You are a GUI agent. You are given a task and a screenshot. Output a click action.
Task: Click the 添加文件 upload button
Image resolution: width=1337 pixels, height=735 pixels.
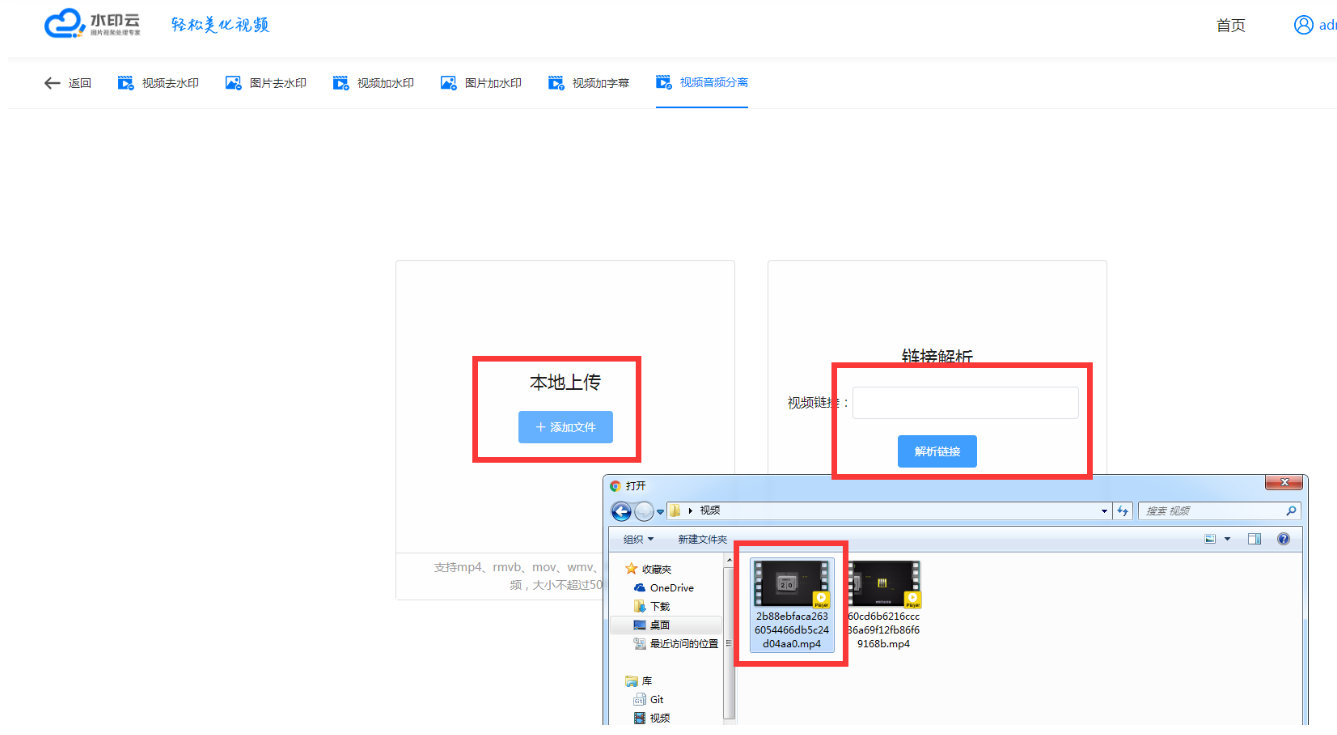[565, 427]
